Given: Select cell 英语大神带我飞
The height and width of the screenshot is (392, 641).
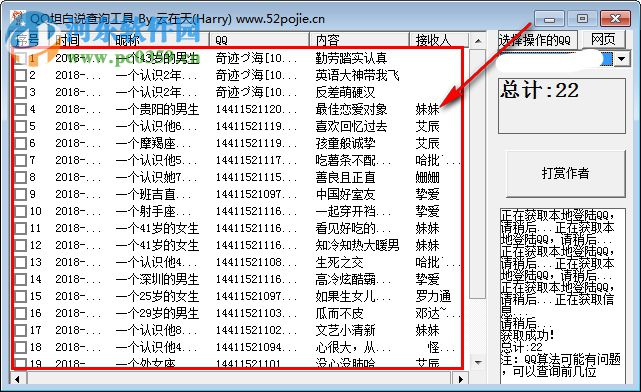Looking at the screenshot, I should (x=357, y=75).
